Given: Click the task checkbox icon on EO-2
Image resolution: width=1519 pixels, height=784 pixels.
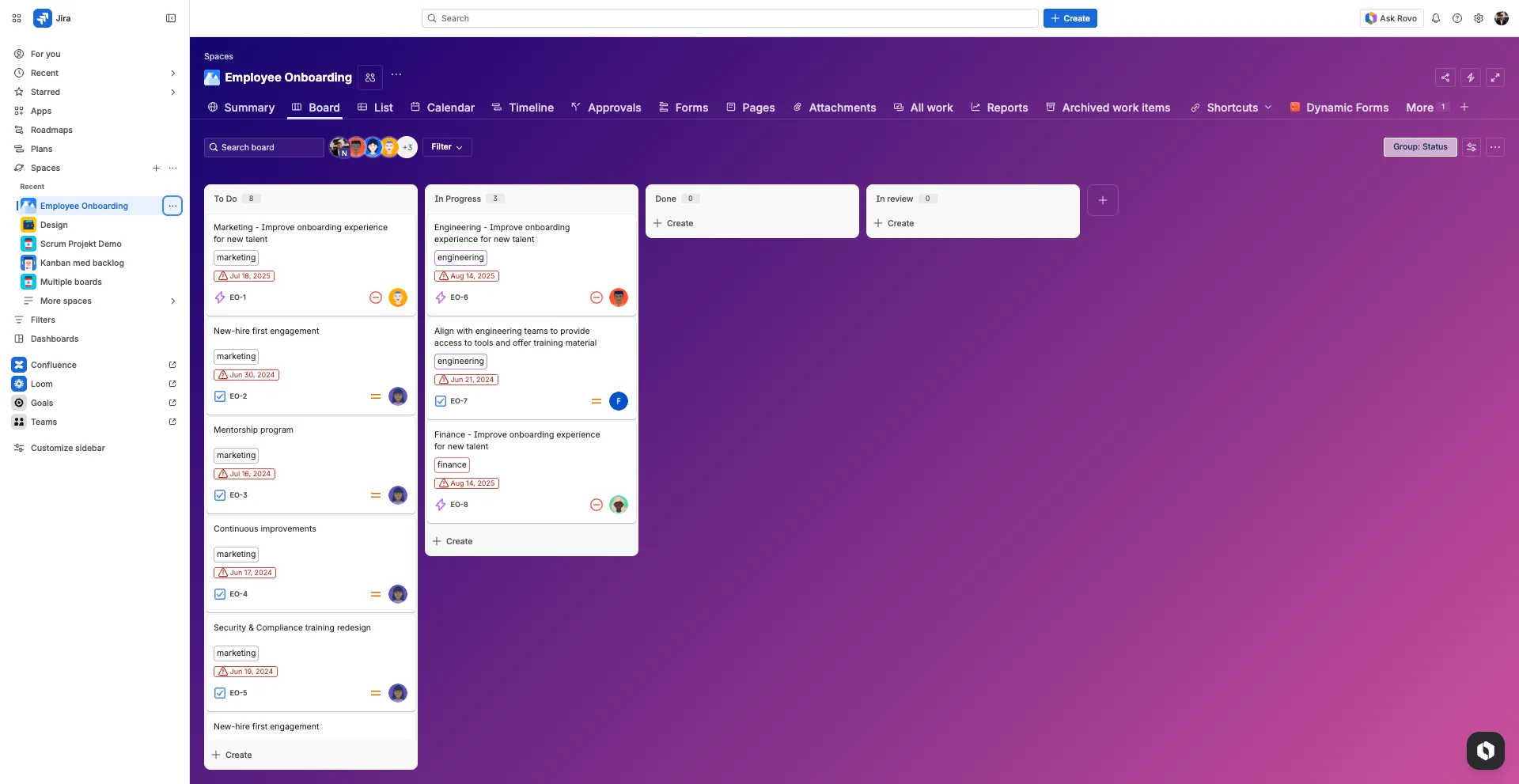Looking at the screenshot, I should tap(220, 396).
